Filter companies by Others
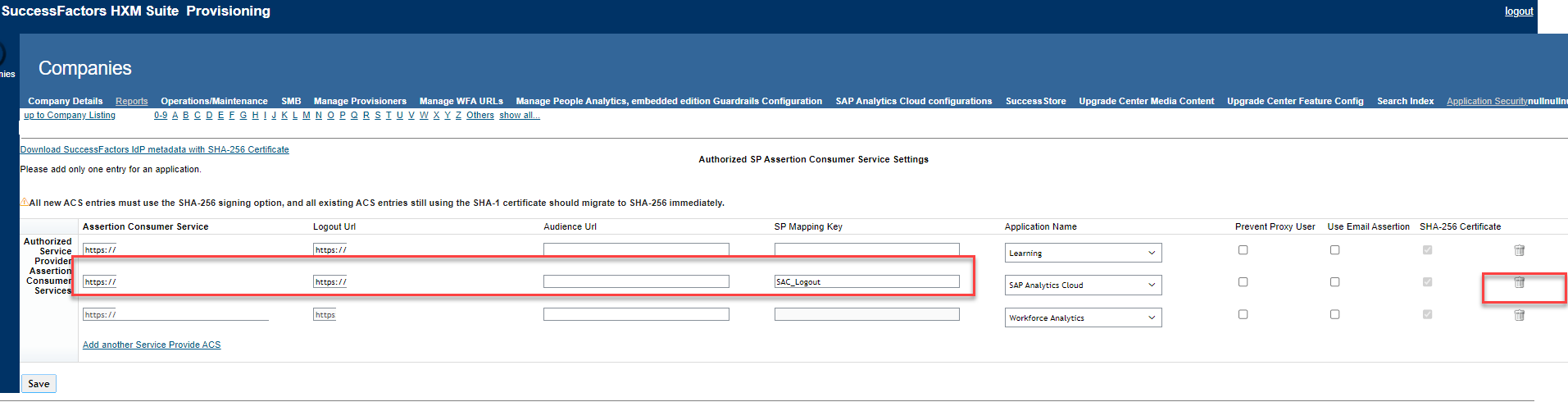 (480, 115)
